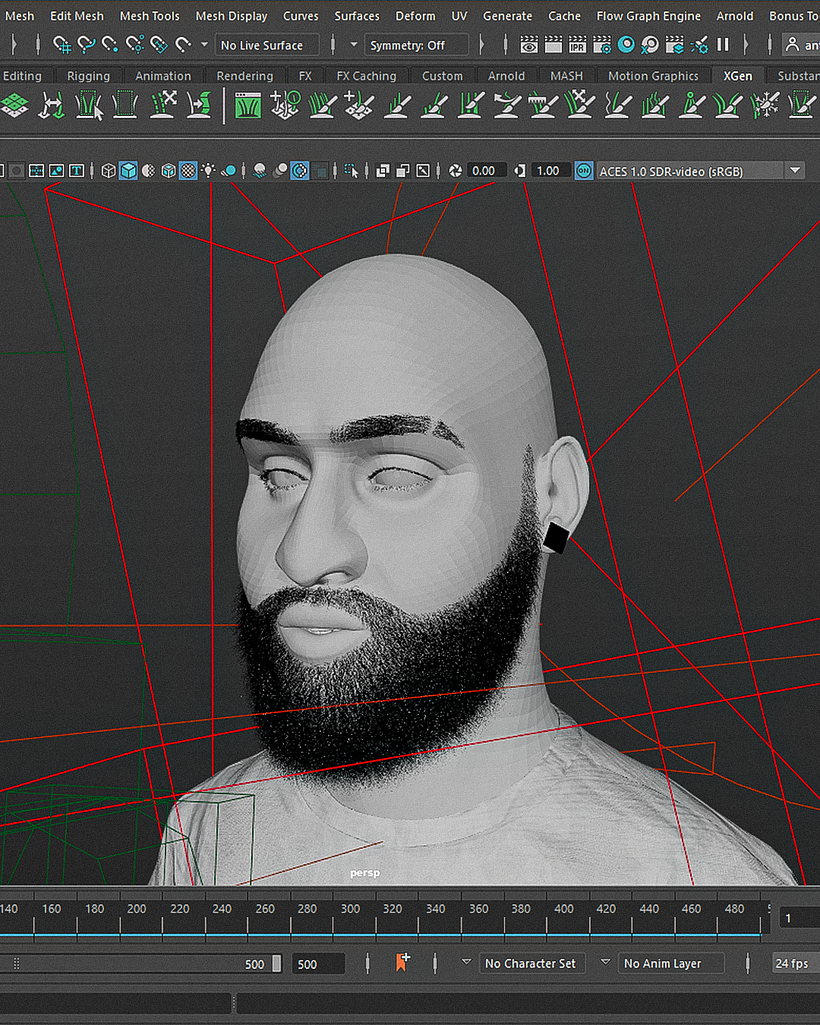Expand the No Character Set dropdown
Screen dimensions: 820x1025
pyautogui.click(x=532, y=963)
